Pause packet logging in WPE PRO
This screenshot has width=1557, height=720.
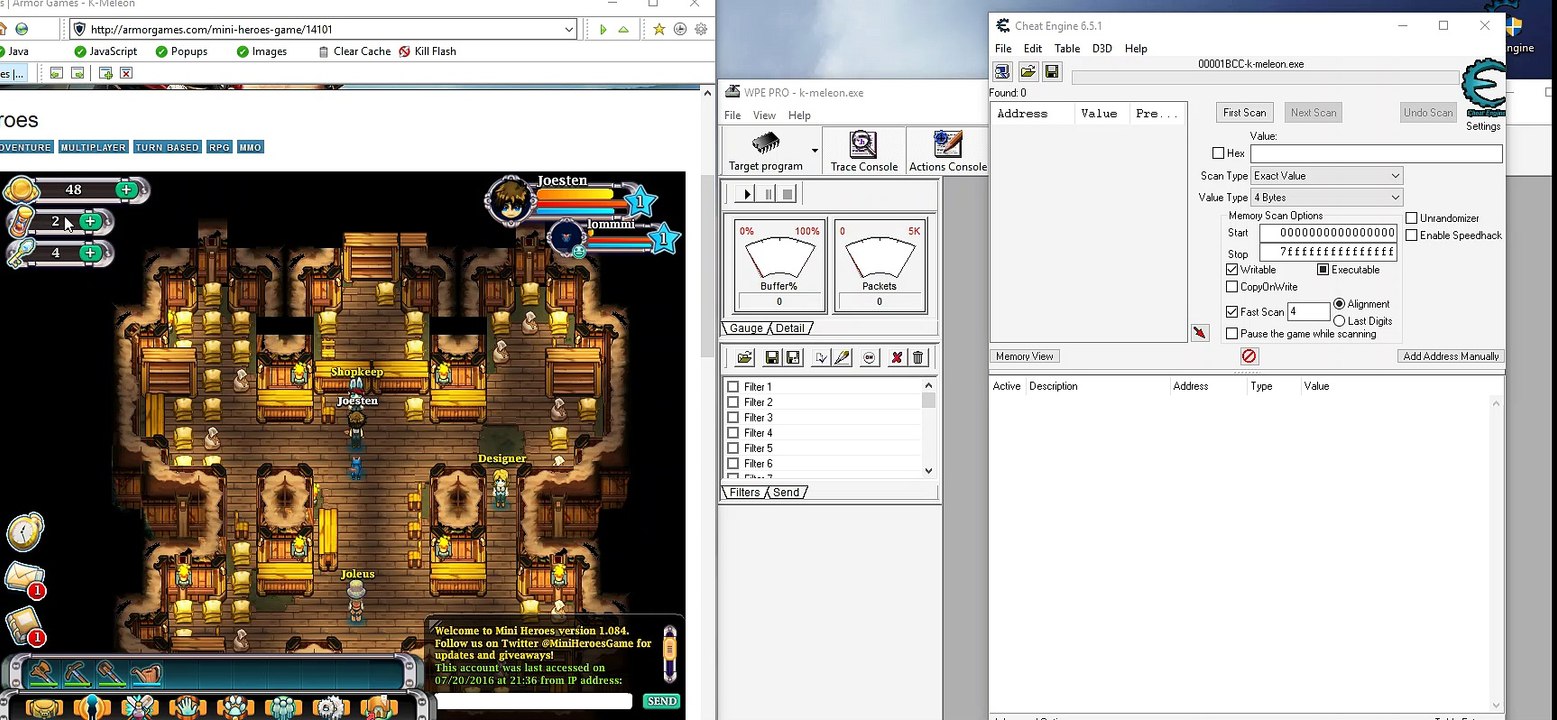tap(767, 194)
